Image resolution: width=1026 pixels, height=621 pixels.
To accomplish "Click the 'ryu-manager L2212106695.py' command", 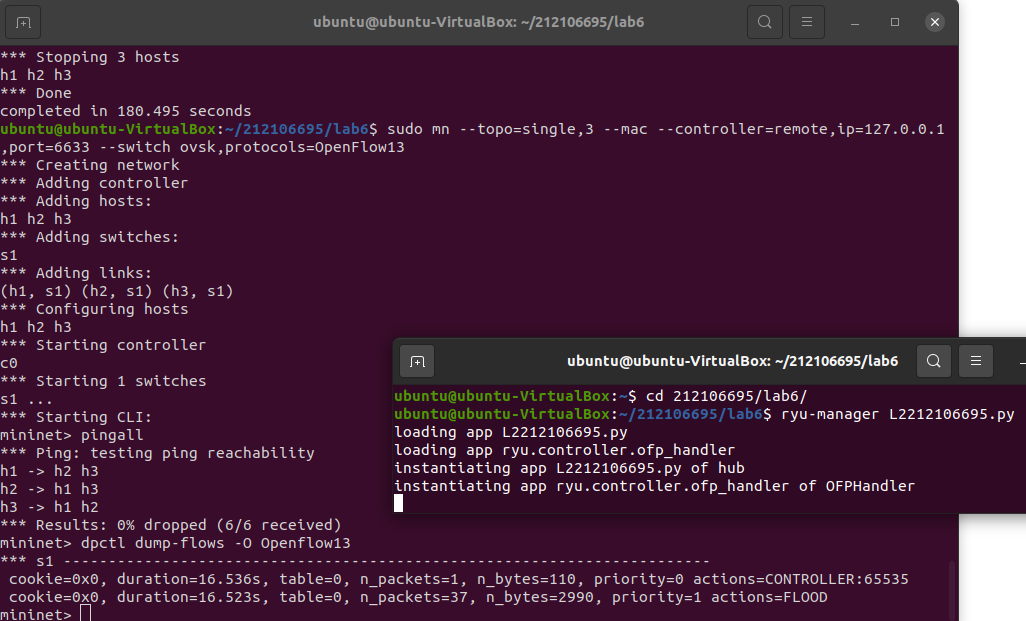I will [x=898, y=414].
